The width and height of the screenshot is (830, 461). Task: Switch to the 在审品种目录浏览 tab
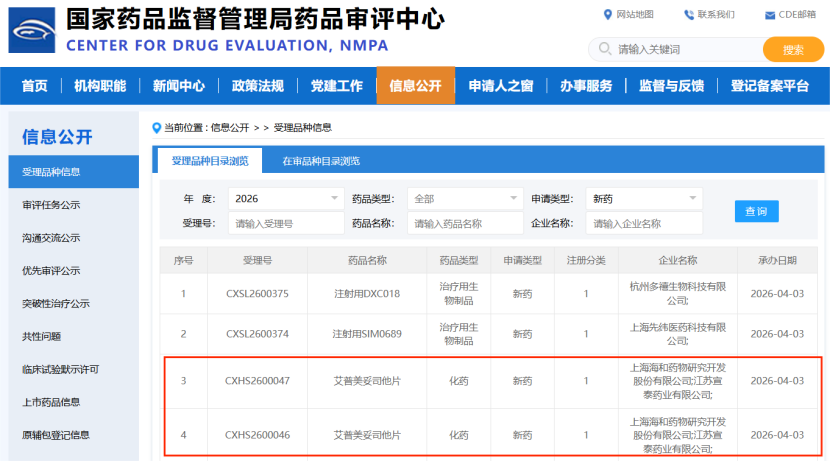pyautogui.click(x=320, y=160)
